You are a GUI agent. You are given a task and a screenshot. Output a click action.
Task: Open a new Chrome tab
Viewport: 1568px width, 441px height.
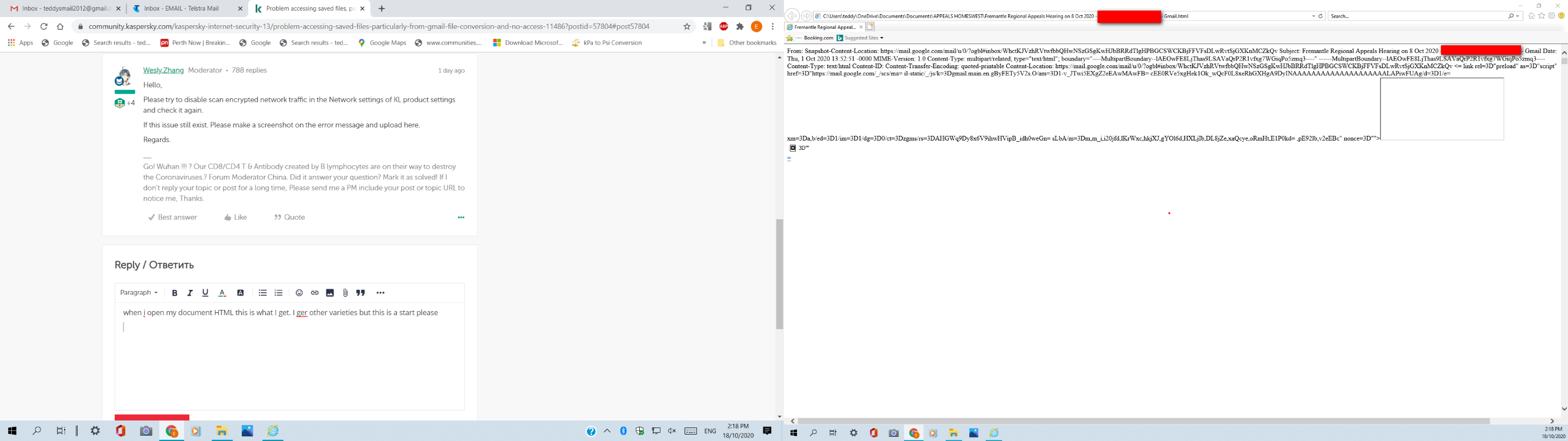382,8
